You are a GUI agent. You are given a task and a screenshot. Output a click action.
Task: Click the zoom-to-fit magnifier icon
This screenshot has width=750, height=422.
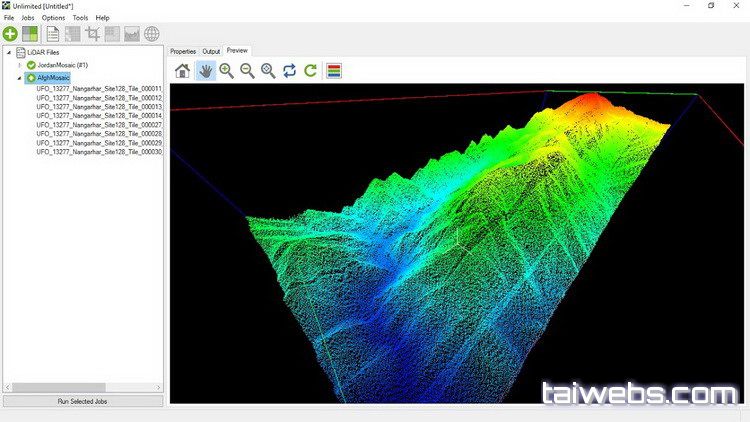tap(268, 70)
